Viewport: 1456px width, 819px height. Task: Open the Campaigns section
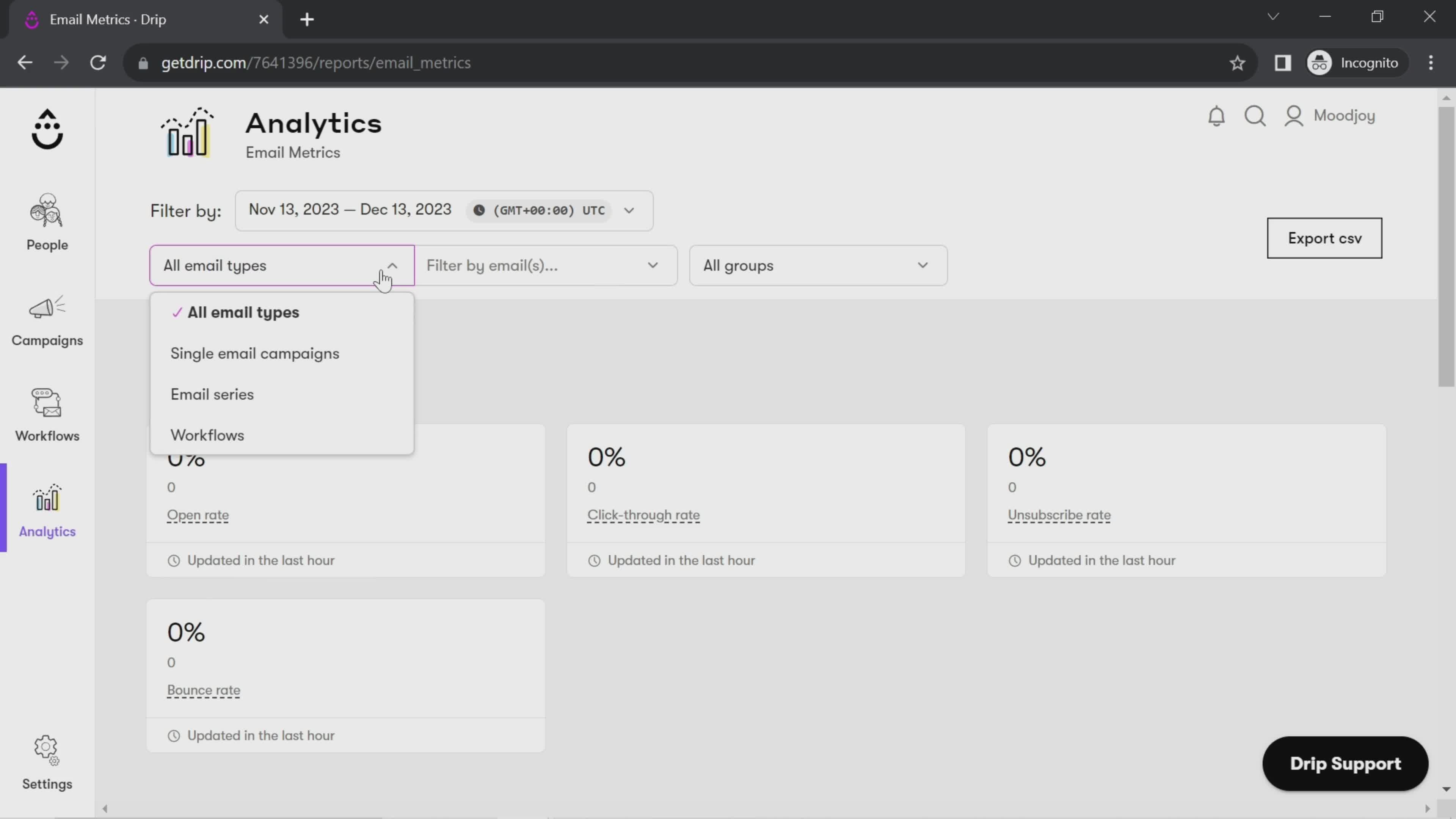pyautogui.click(x=47, y=321)
